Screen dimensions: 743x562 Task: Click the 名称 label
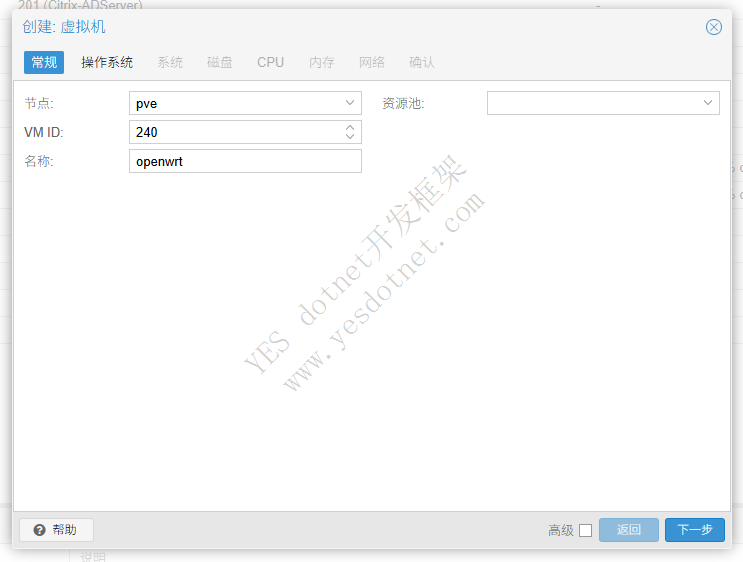pyautogui.click(x=39, y=161)
